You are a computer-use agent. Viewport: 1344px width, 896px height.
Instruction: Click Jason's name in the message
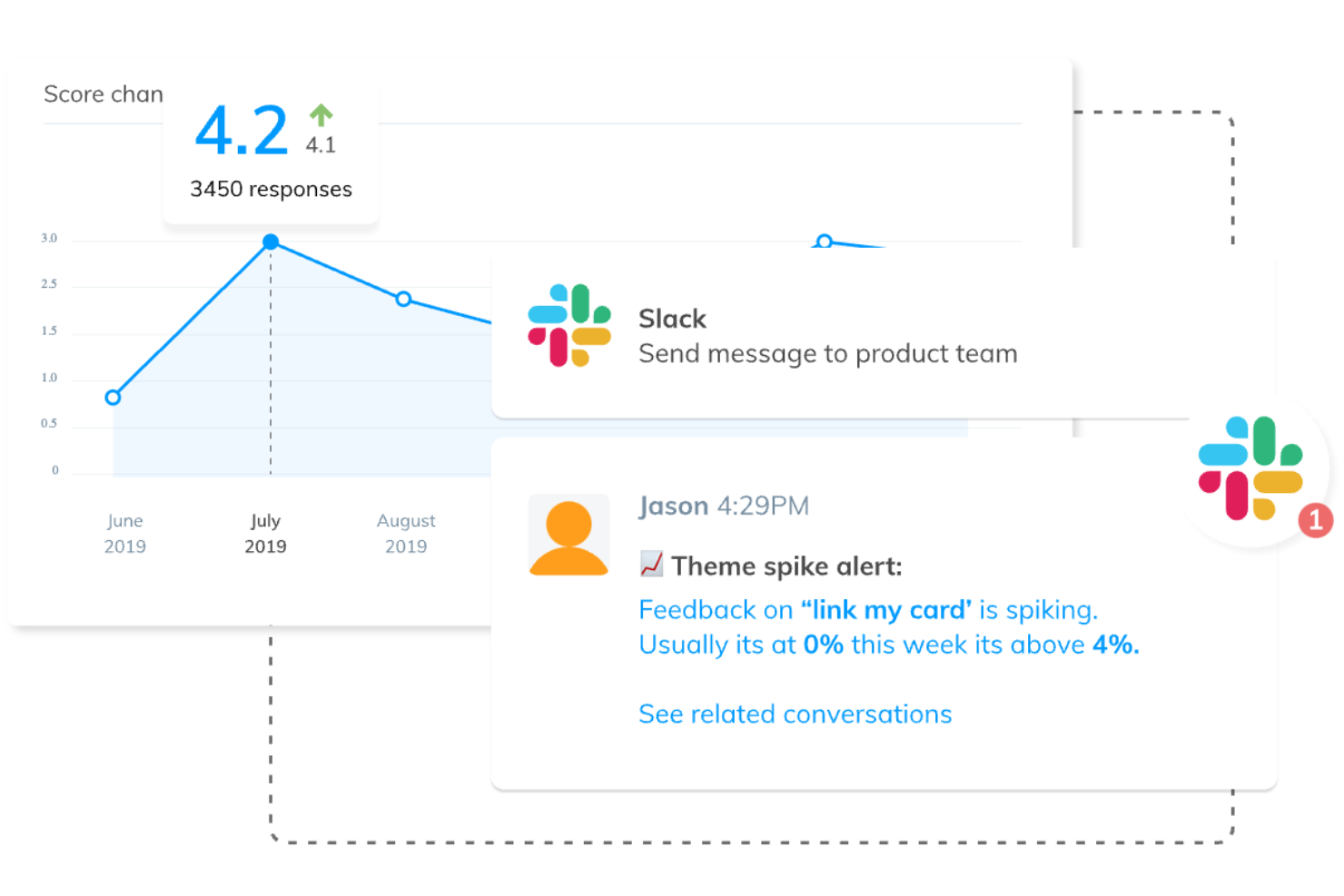pos(673,506)
